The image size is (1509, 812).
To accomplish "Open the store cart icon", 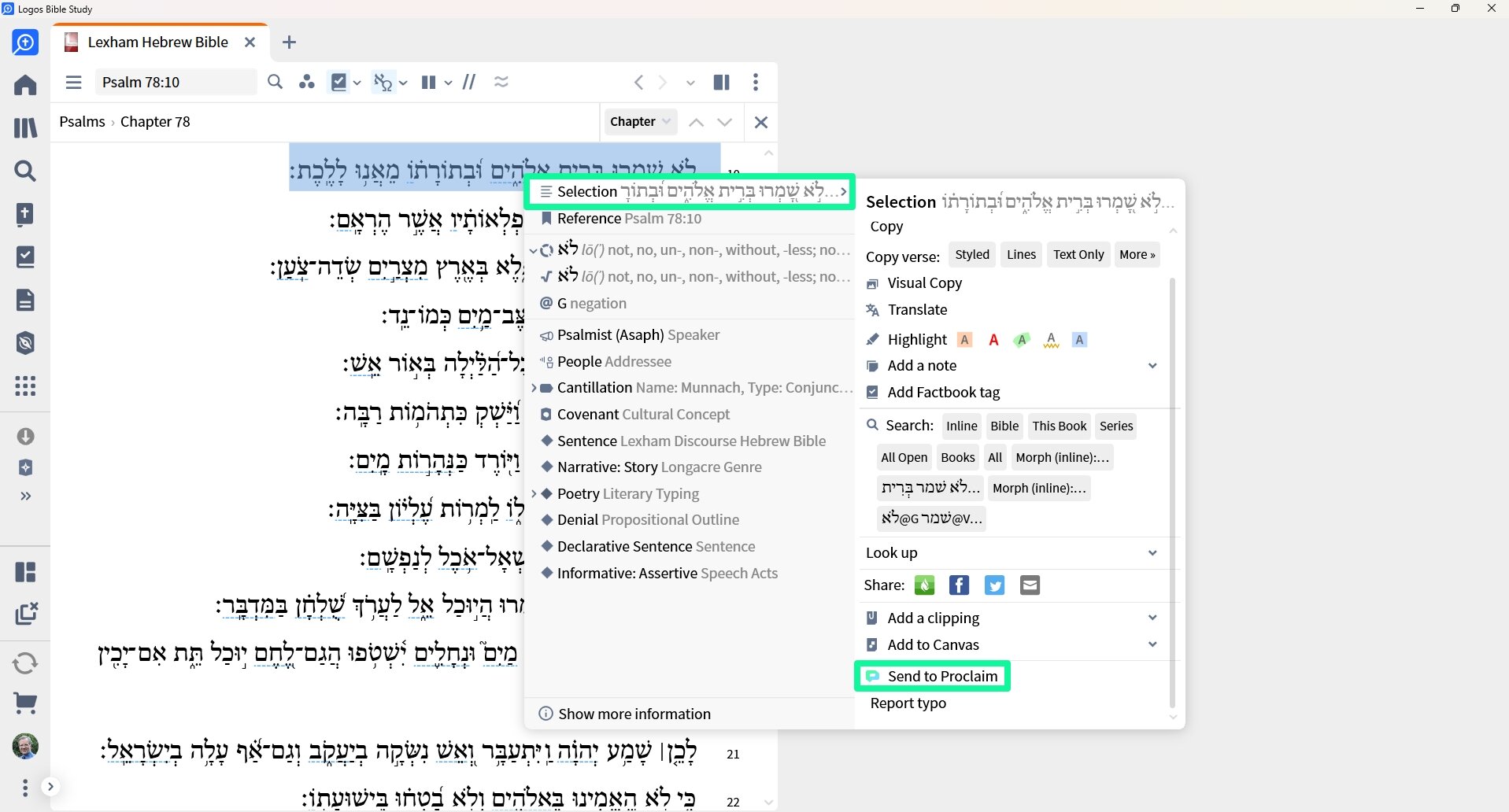I will pyautogui.click(x=25, y=704).
